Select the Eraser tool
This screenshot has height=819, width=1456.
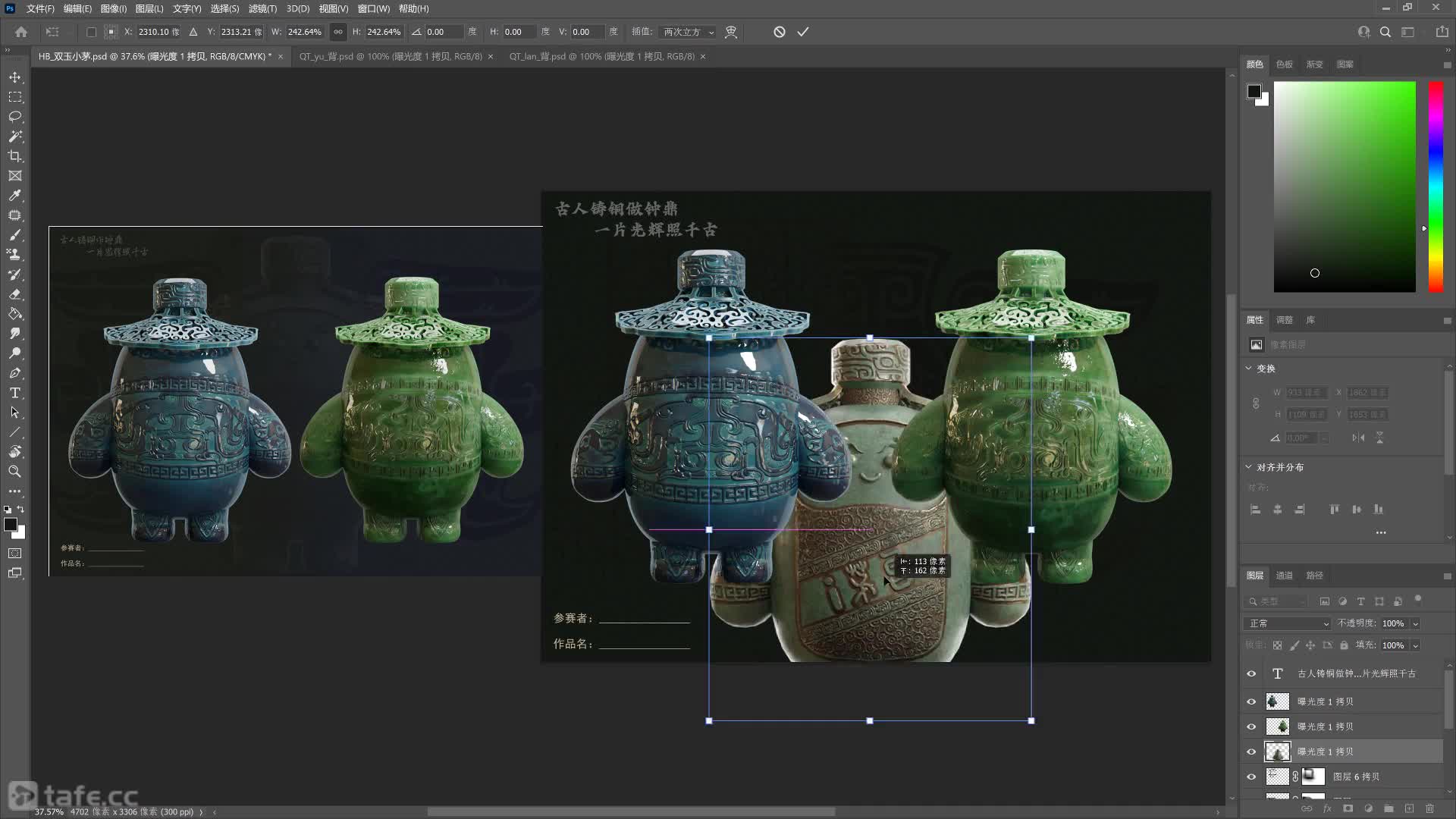click(x=15, y=294)
